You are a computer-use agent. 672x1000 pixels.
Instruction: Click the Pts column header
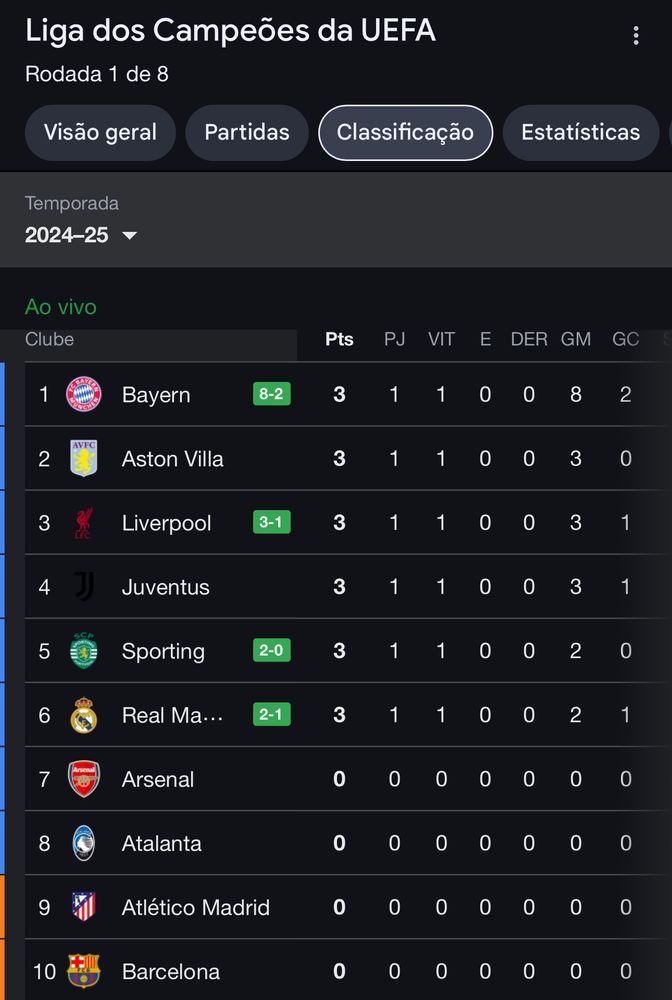pyautogui.click(x=339, y=340)
